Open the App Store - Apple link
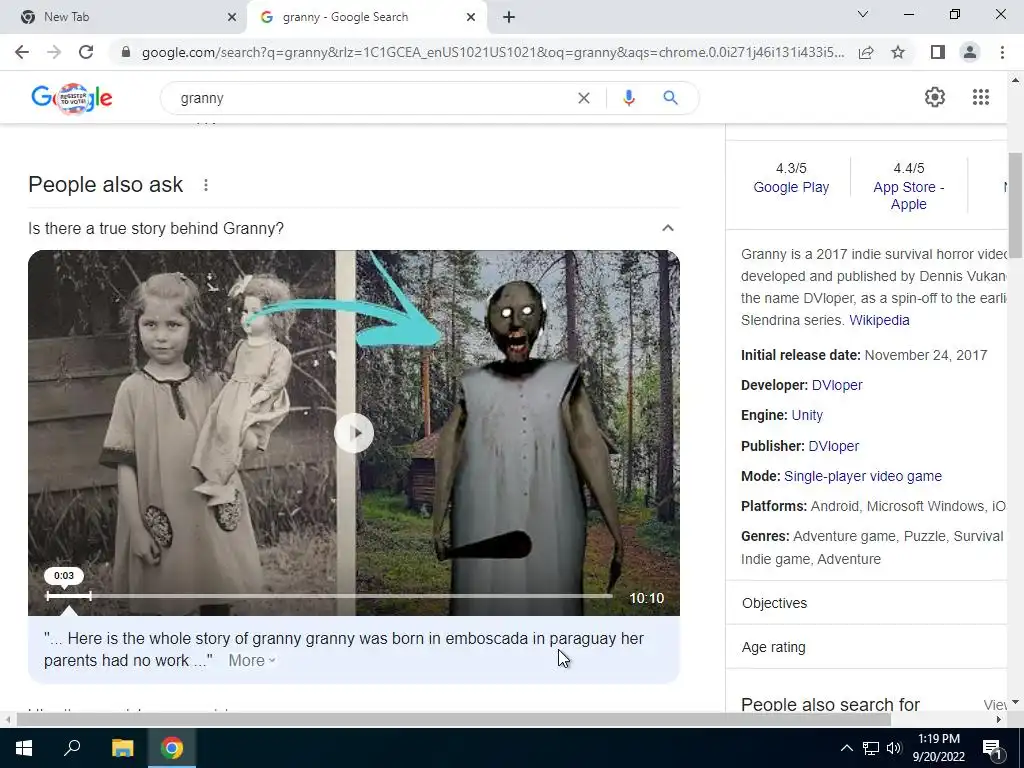Image resolution: width=1024 pixels, height=768 pixels. coord(908,195)
